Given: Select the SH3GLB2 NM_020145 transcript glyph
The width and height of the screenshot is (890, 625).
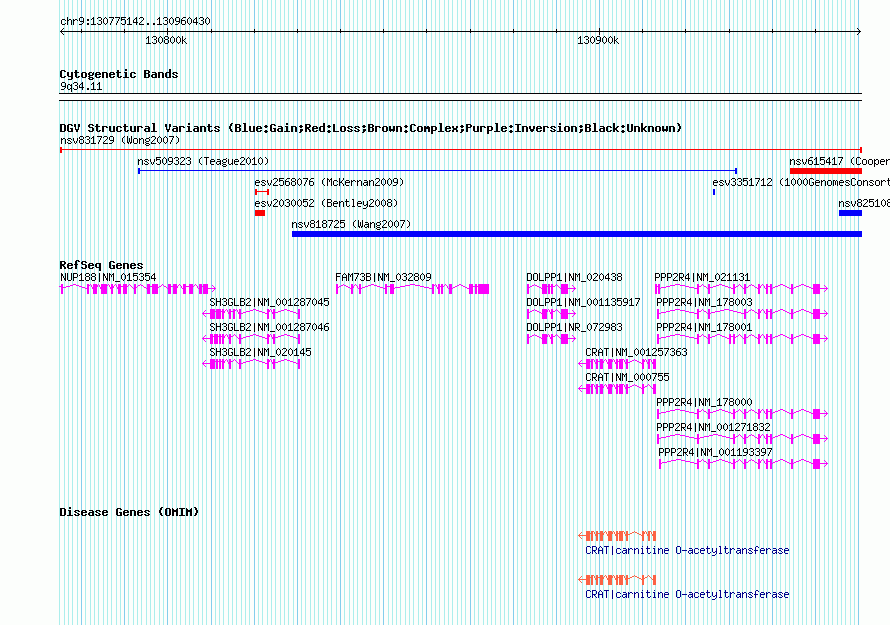Looking at the screenshot, I should [x=251, y=364].
